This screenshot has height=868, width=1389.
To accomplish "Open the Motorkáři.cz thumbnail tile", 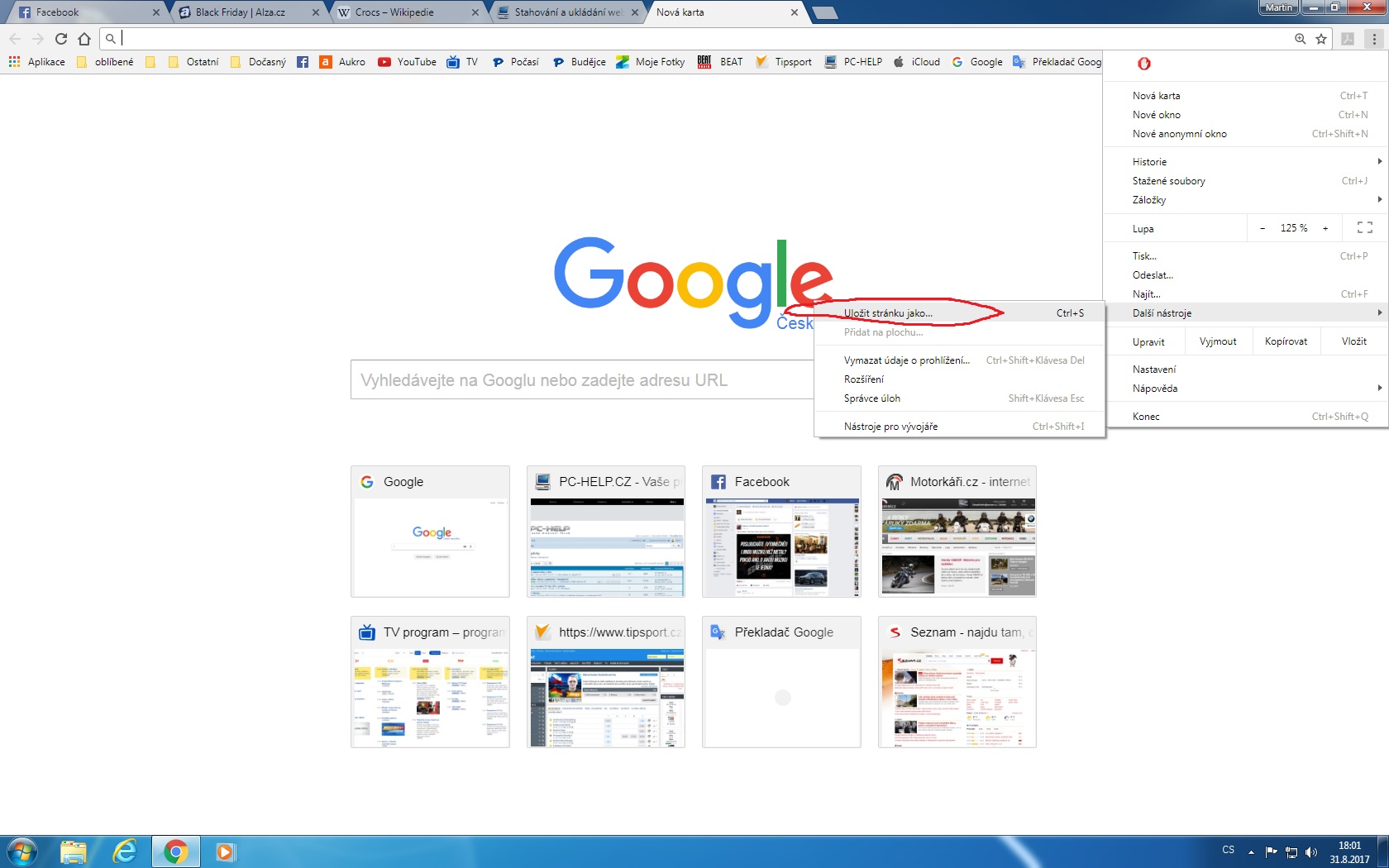I will (x=957, y=532).
